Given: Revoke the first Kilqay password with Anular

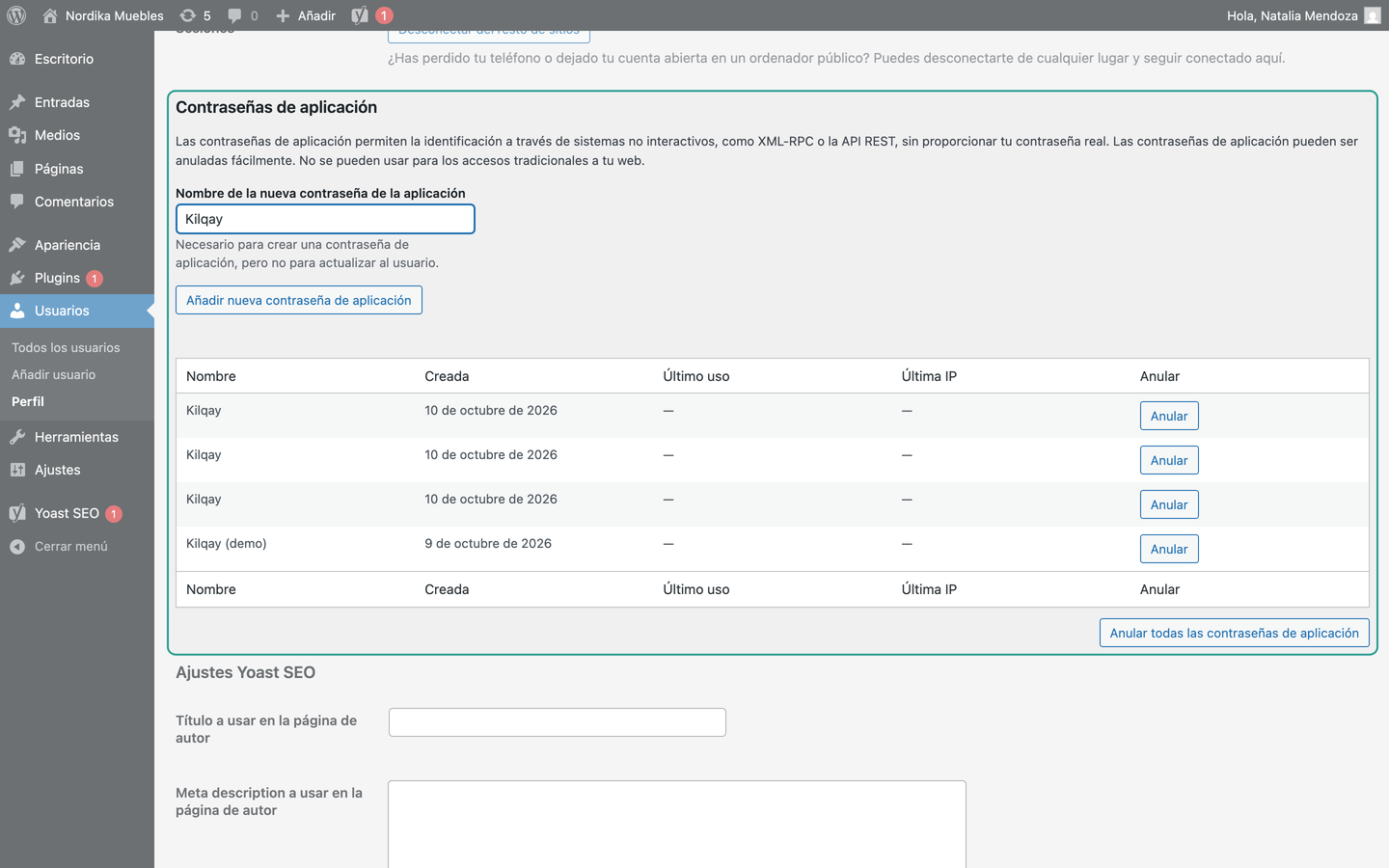Looking at the screenshot, I should [1169, 416].
